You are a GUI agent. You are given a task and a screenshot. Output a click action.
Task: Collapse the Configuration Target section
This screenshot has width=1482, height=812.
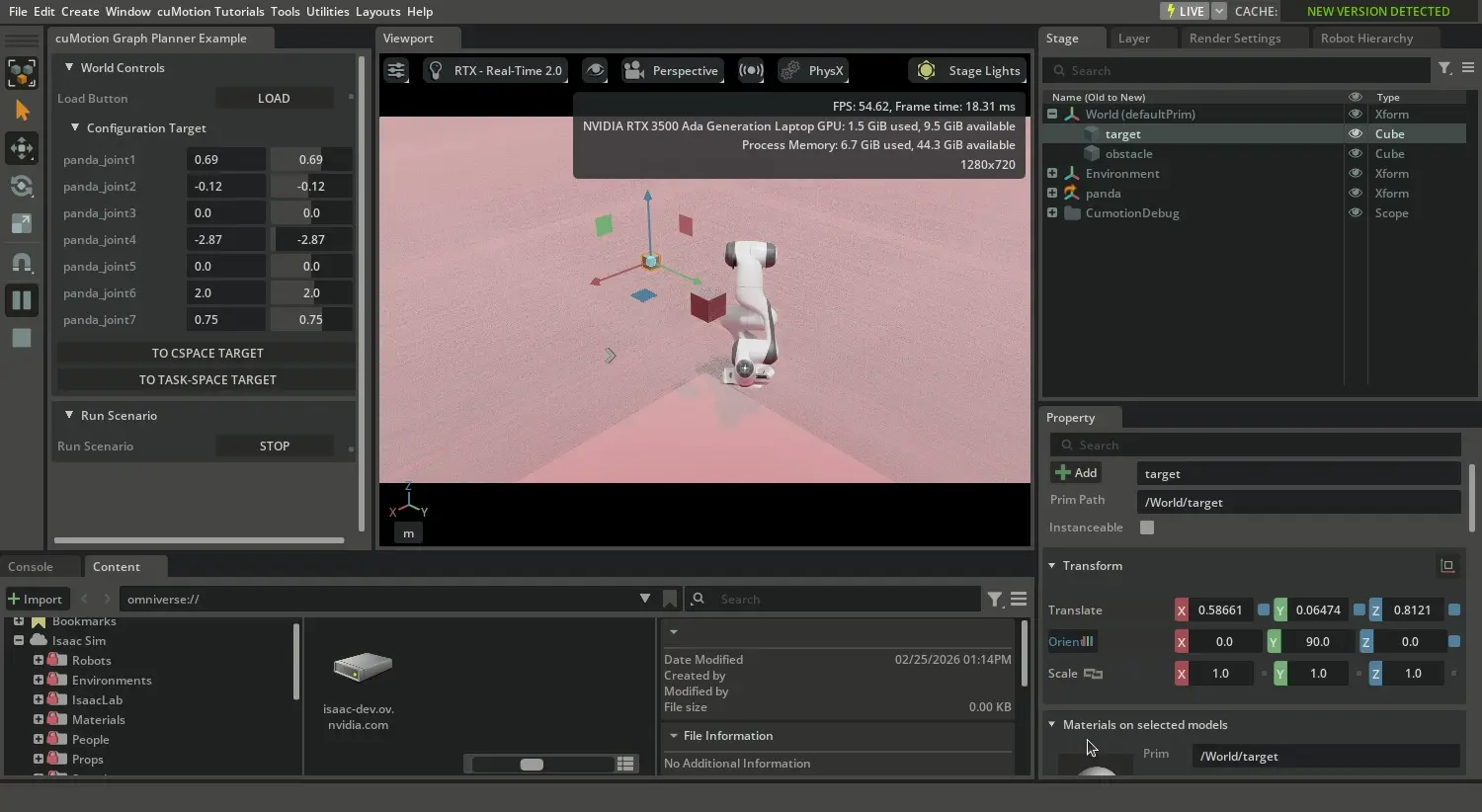[x=75, y=128]
